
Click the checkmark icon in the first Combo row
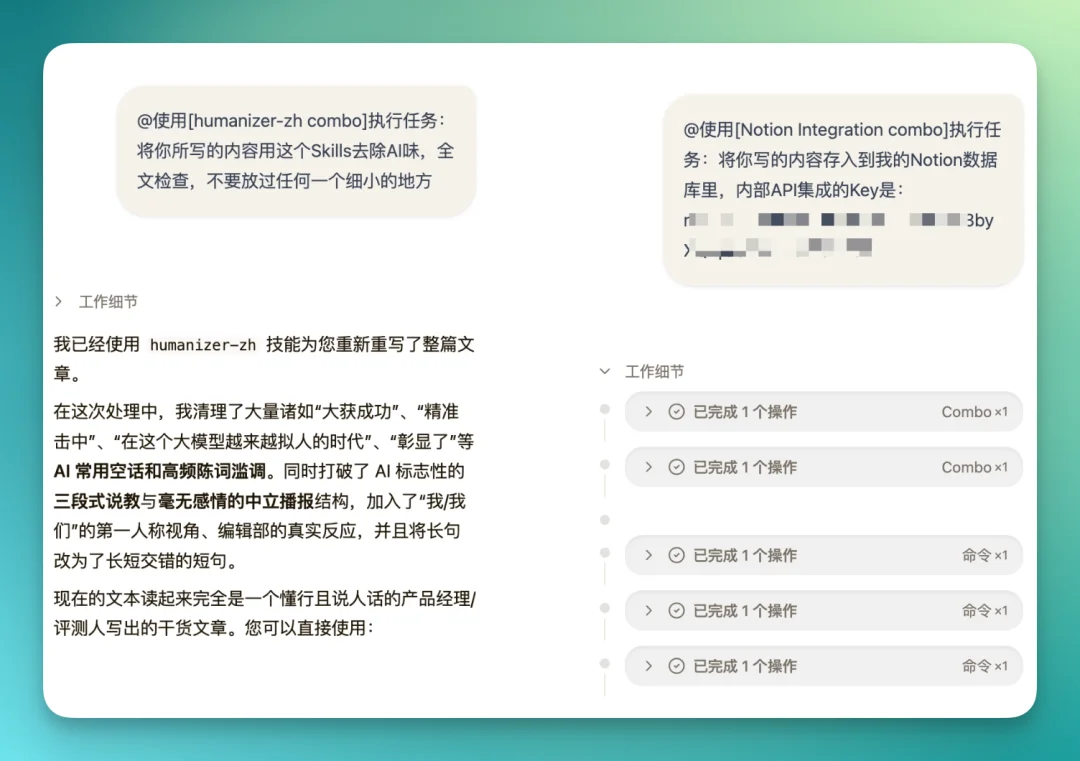pyautogui.click(x=675, y=411)
